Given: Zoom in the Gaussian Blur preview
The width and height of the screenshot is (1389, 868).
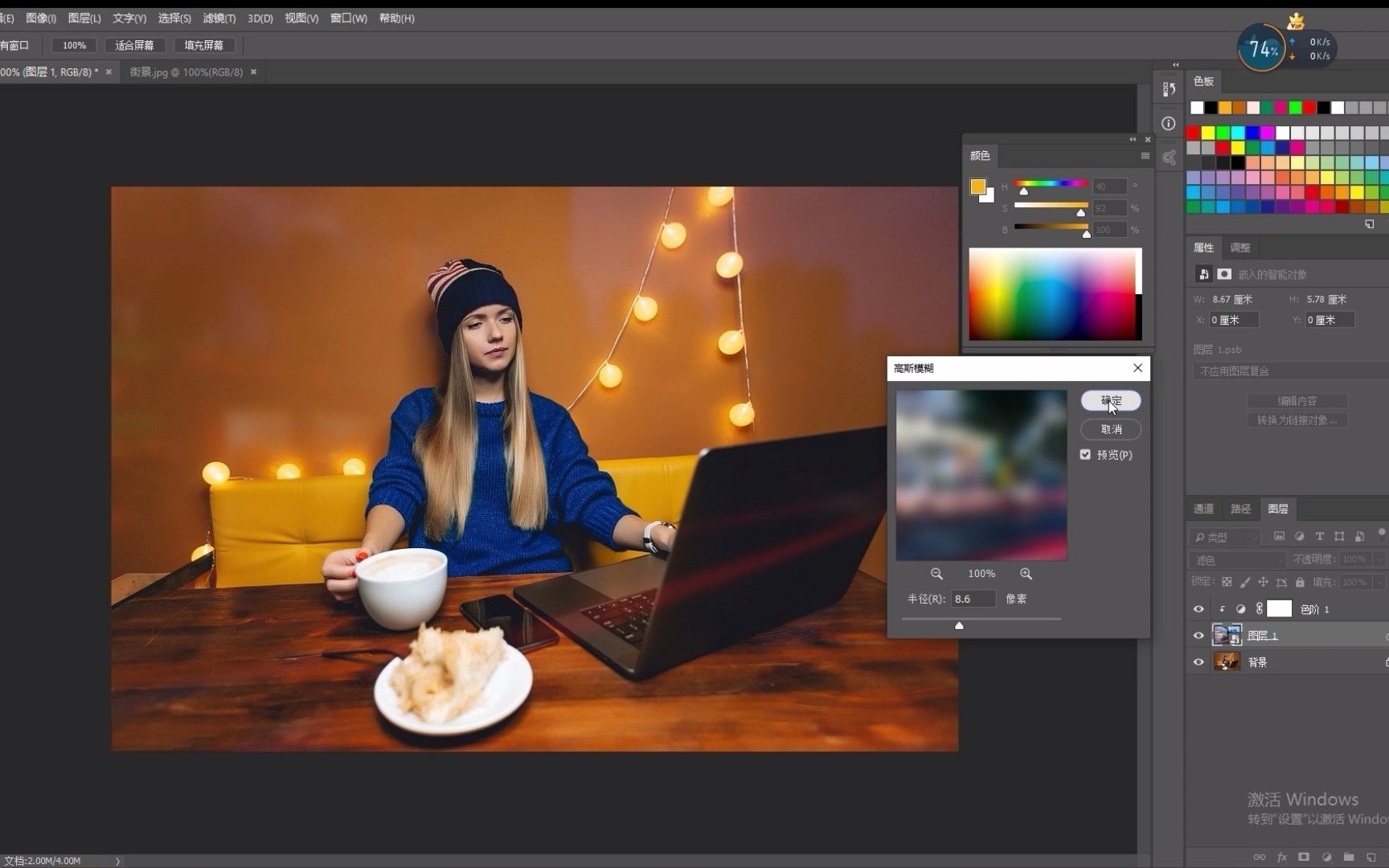Looking at the screenshot, I should pos(1026,574).
